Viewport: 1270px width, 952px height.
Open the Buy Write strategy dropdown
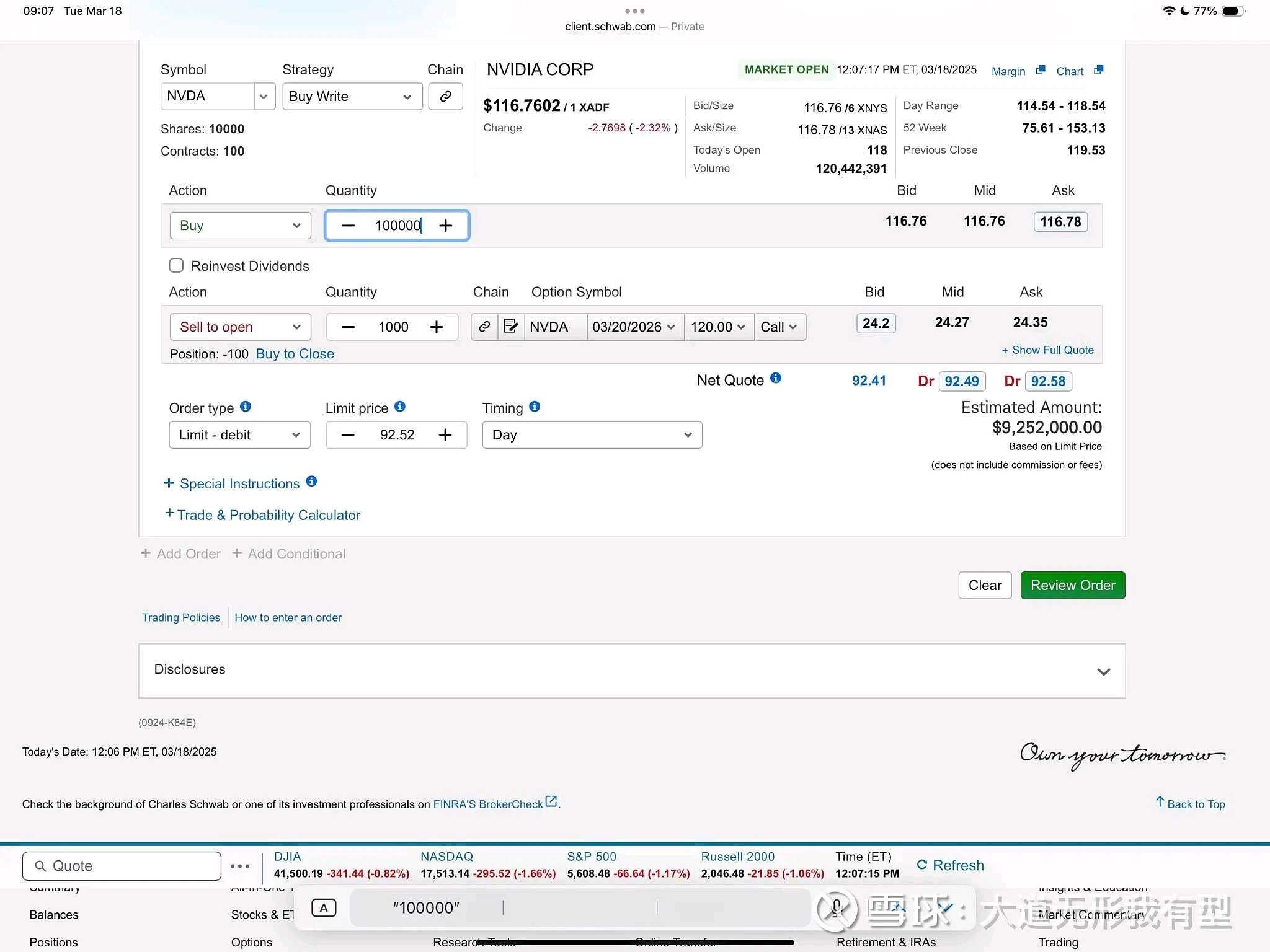[x=352, y=97]
